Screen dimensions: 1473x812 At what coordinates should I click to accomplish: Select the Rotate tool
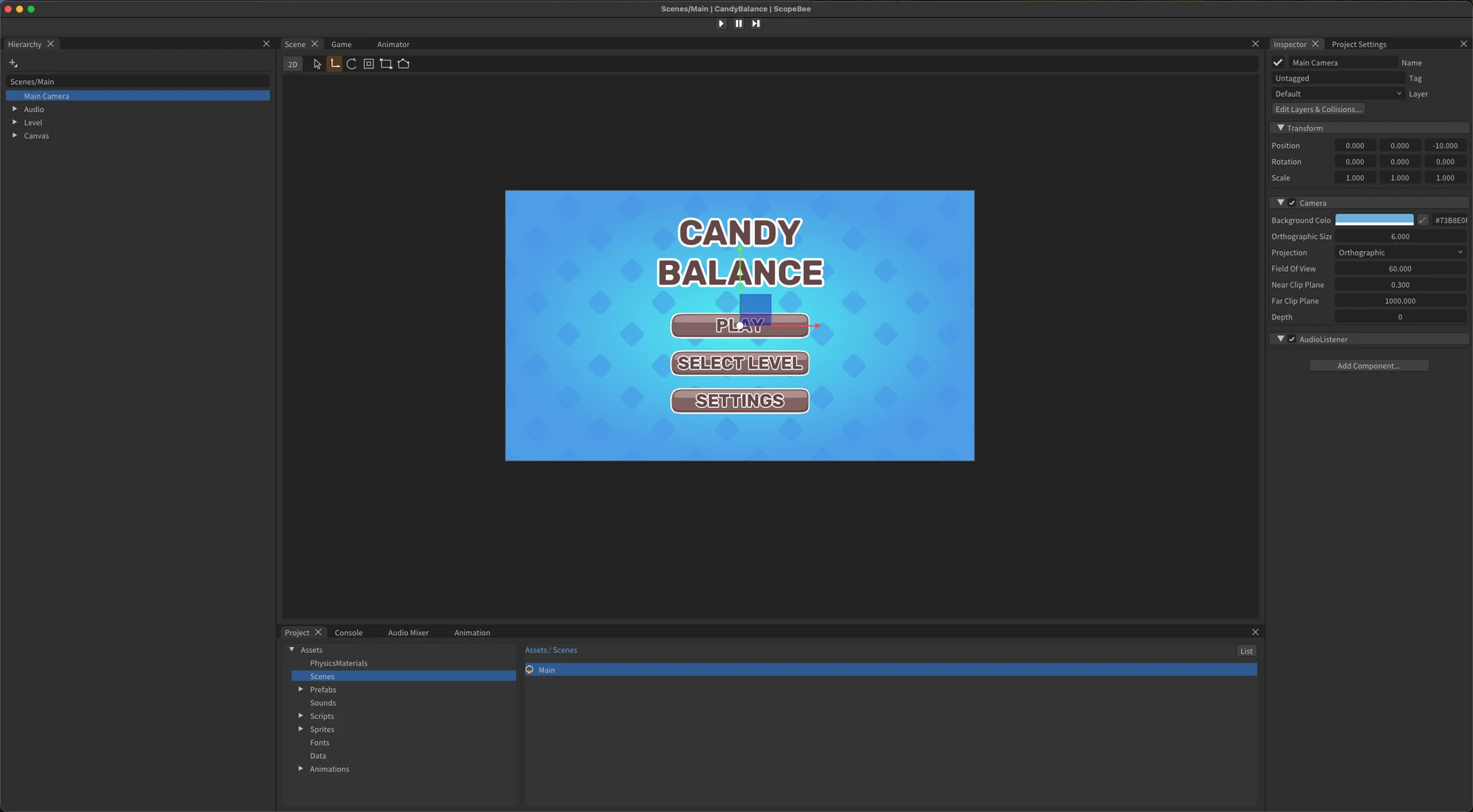(x=351, y=64)
